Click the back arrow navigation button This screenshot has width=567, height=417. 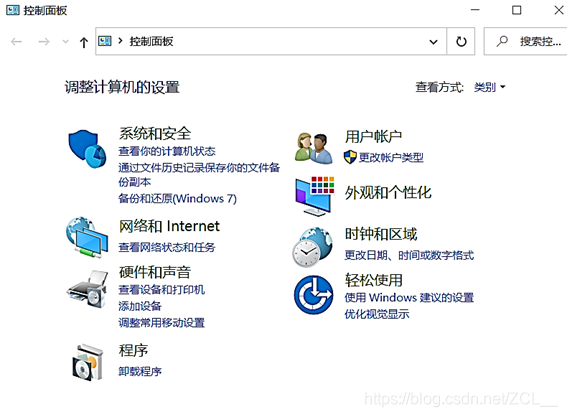(x=16, y=42)
